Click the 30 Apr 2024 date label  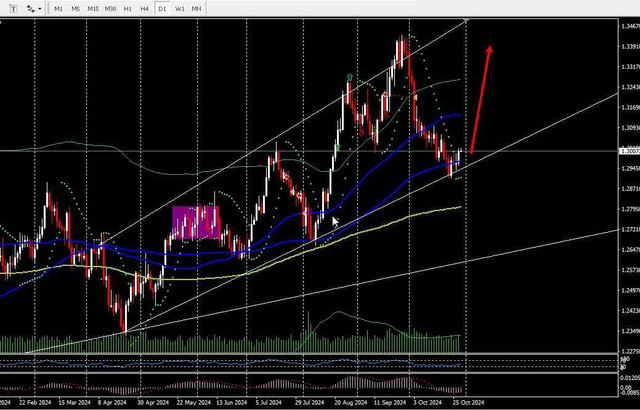click(152, 402)
